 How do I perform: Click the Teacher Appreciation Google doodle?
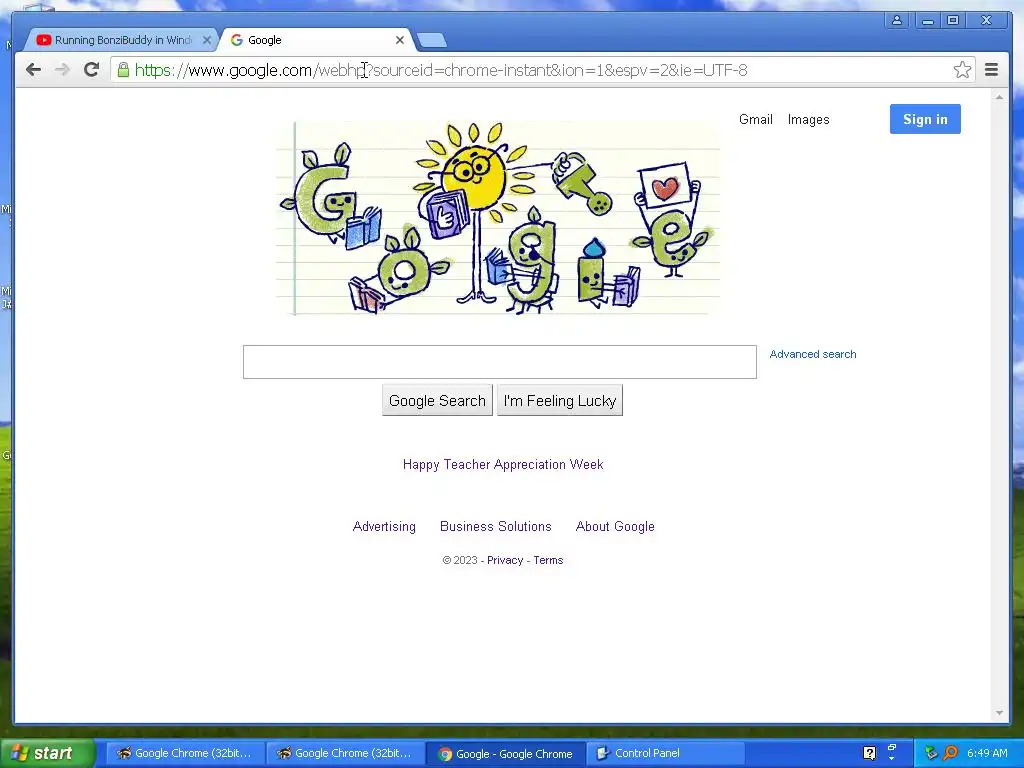point(498,219)
